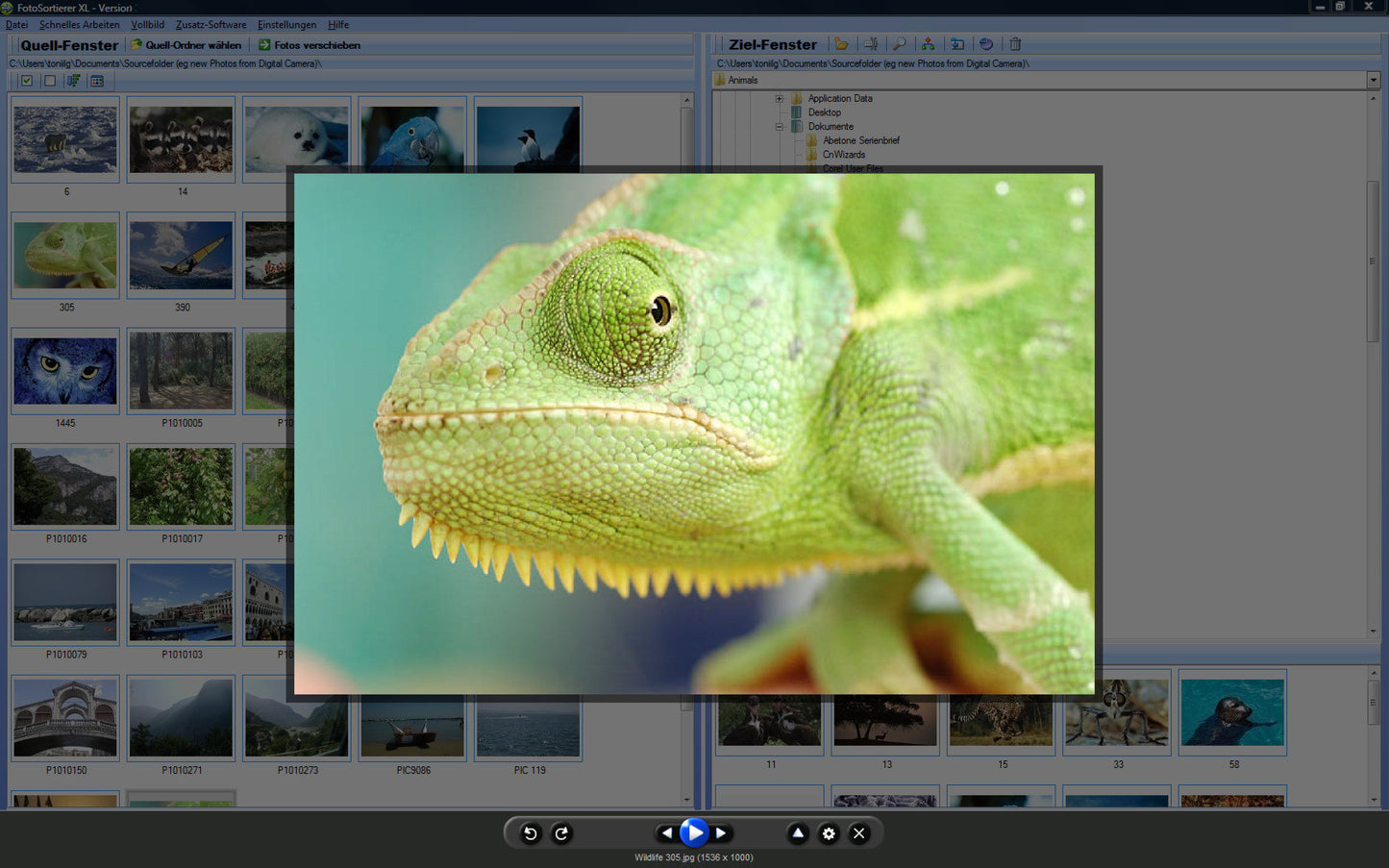This screenshot has height=868, width=1389.
Task: Close the photo viewer with X button
Action: tap(859, 833)
